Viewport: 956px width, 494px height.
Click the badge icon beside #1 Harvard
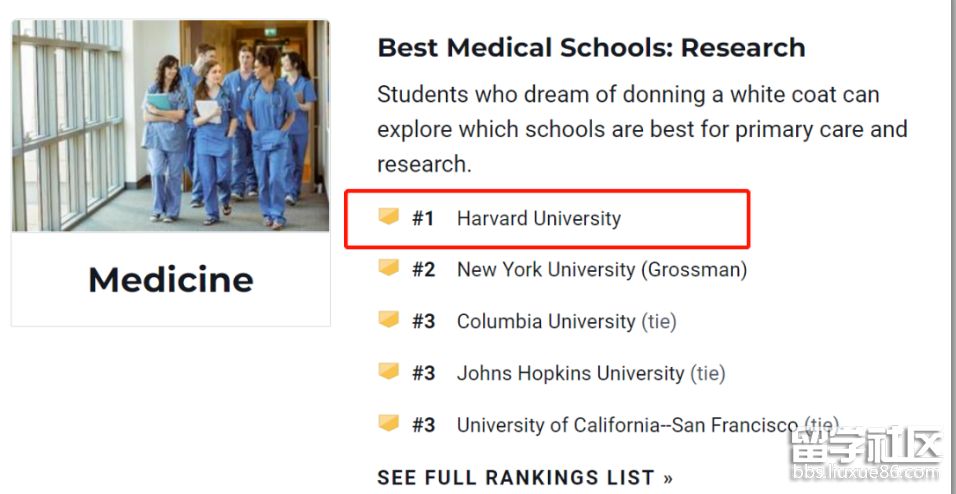coord(388,217)
